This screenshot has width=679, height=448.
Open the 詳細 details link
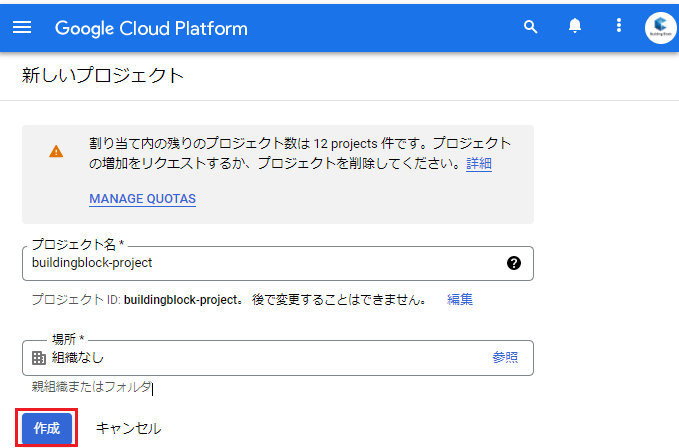pos(479,164)
